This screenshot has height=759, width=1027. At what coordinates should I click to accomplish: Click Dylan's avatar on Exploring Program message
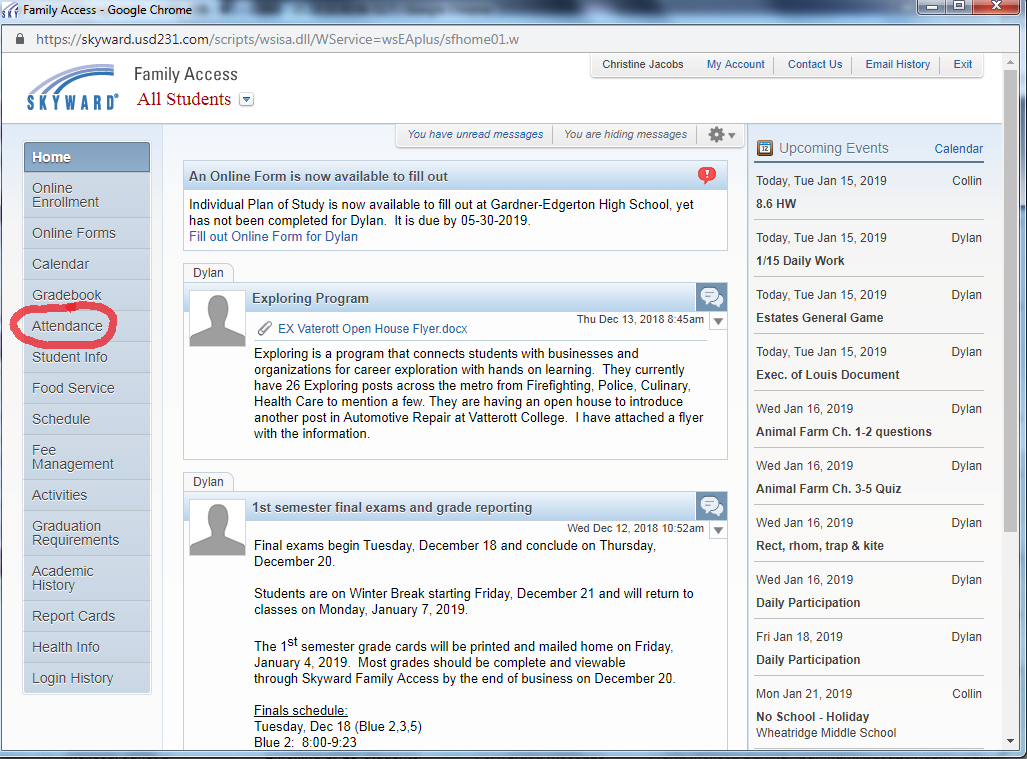[217, 318]
